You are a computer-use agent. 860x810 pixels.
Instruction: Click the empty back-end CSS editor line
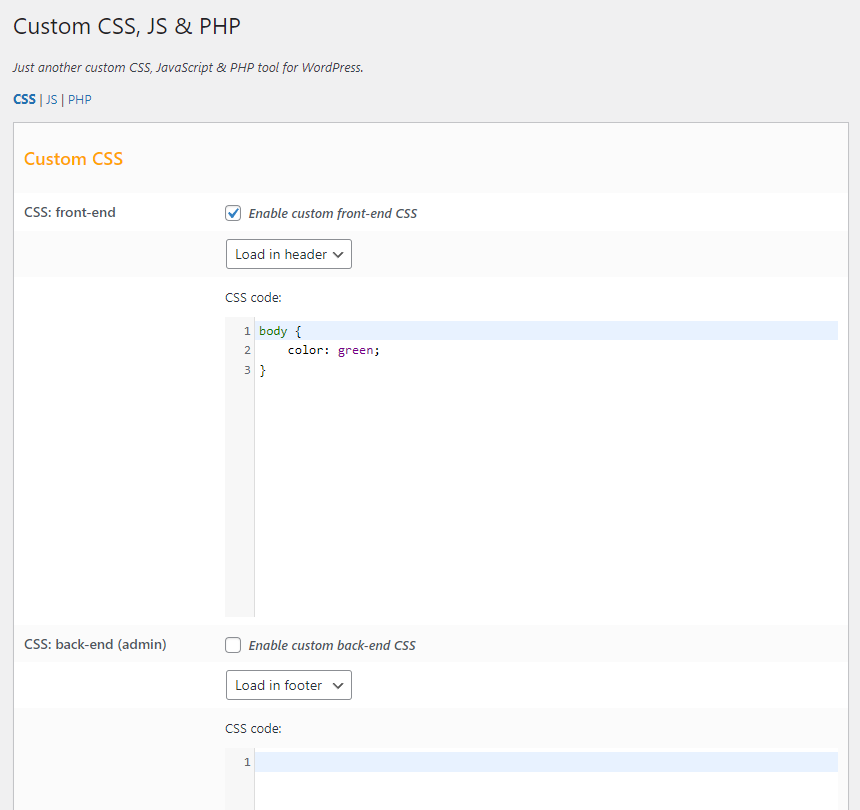tap(546, 762)
